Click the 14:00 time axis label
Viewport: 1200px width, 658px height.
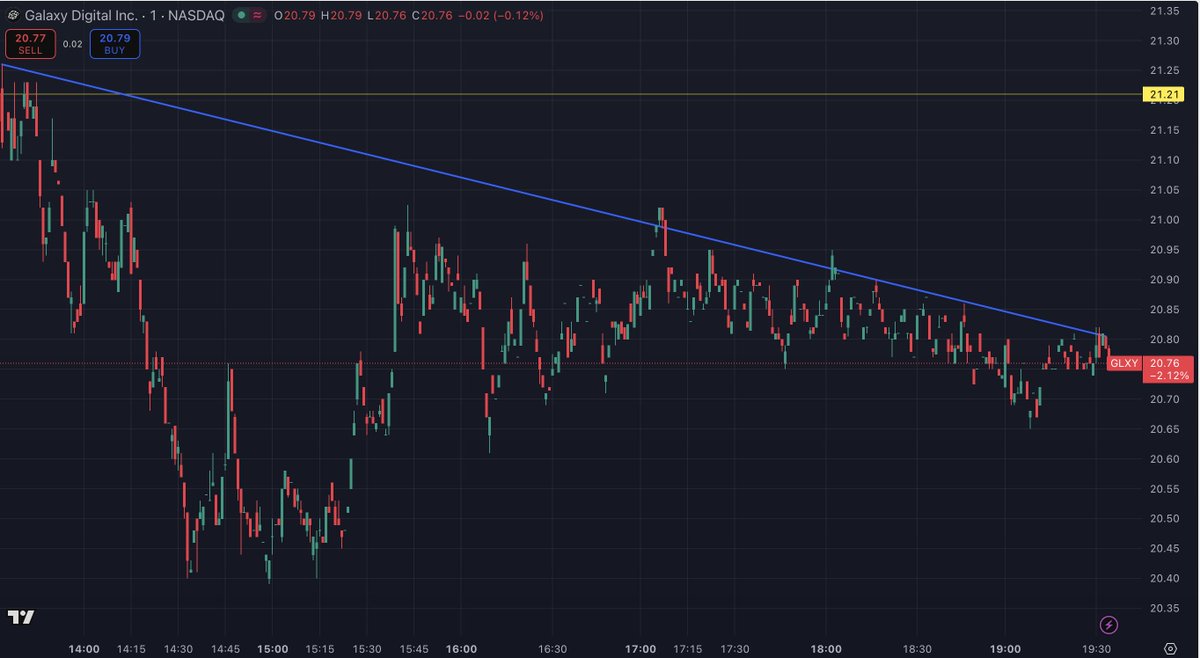coord(84,649)
